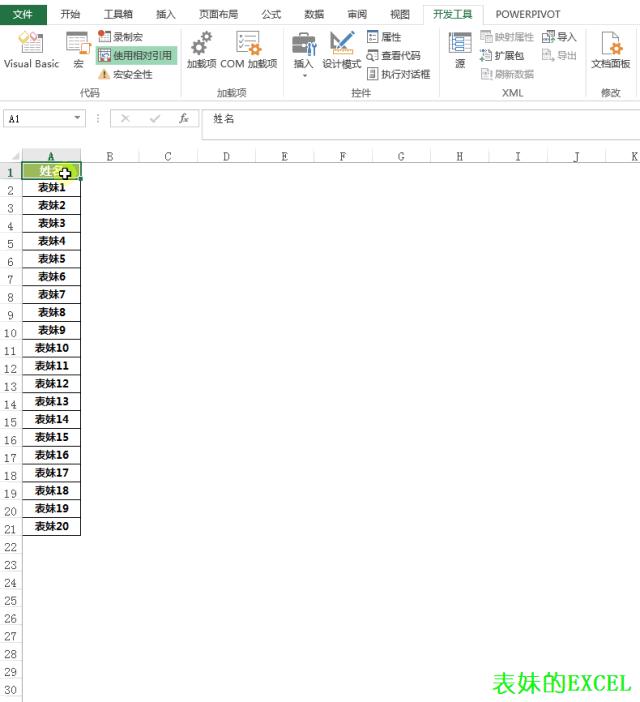The height and width of the screenshot is (702, 640).
Task: Open COM 加载项 dialog
Action: point(249,50)
